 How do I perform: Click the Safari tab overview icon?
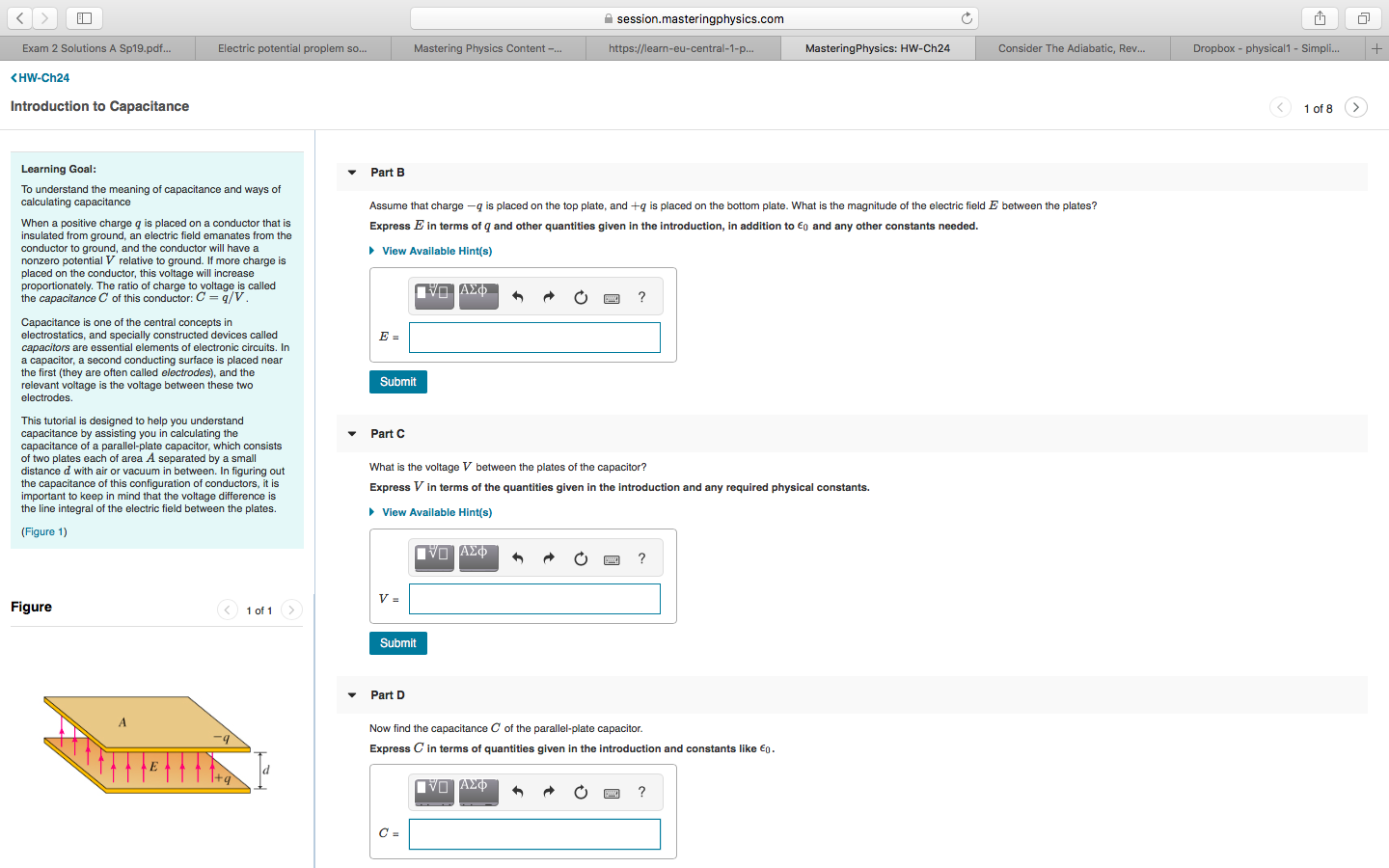1361,17
